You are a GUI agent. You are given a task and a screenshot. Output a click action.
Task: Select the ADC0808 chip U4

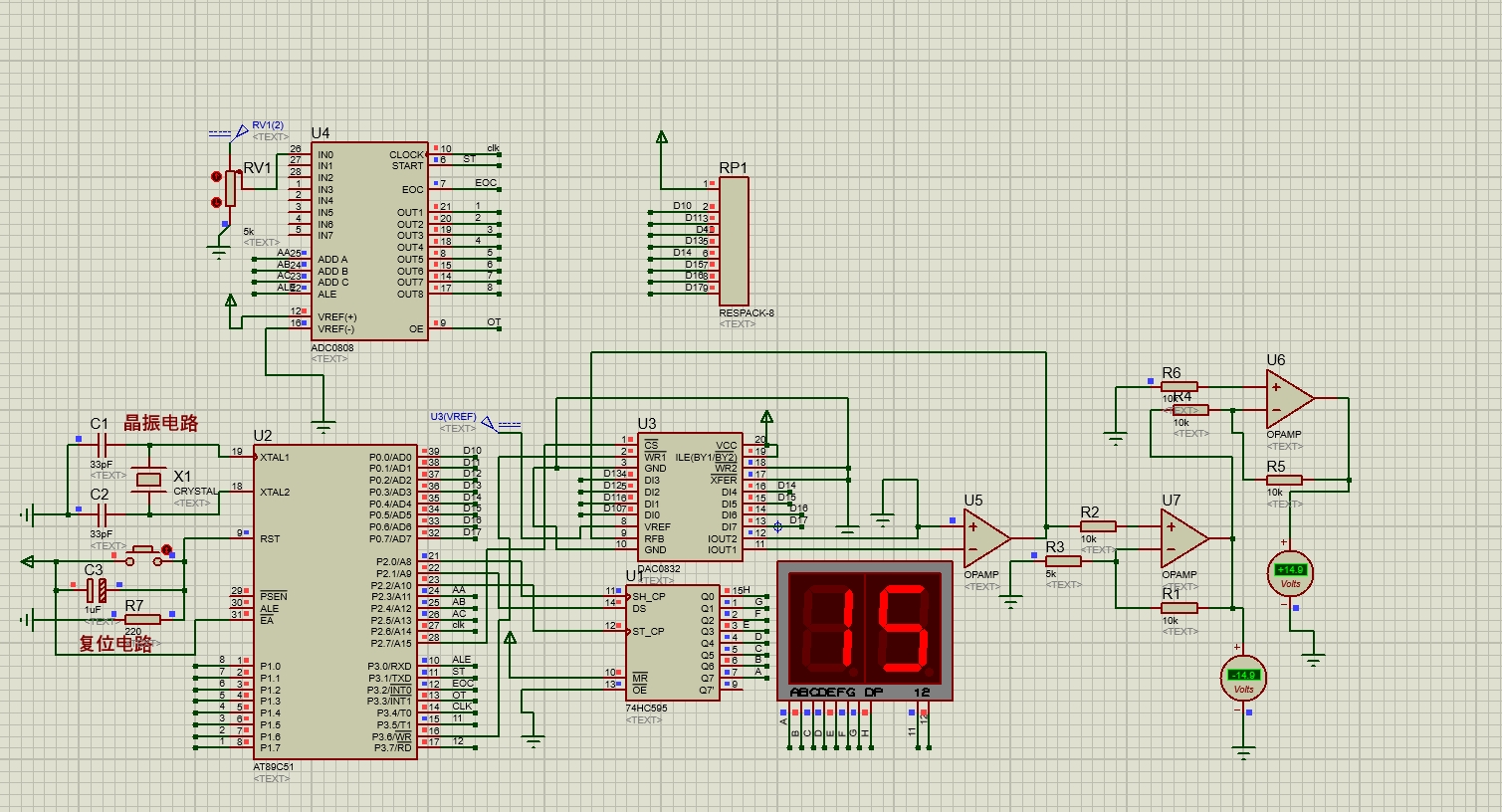[x=370, y=241]
